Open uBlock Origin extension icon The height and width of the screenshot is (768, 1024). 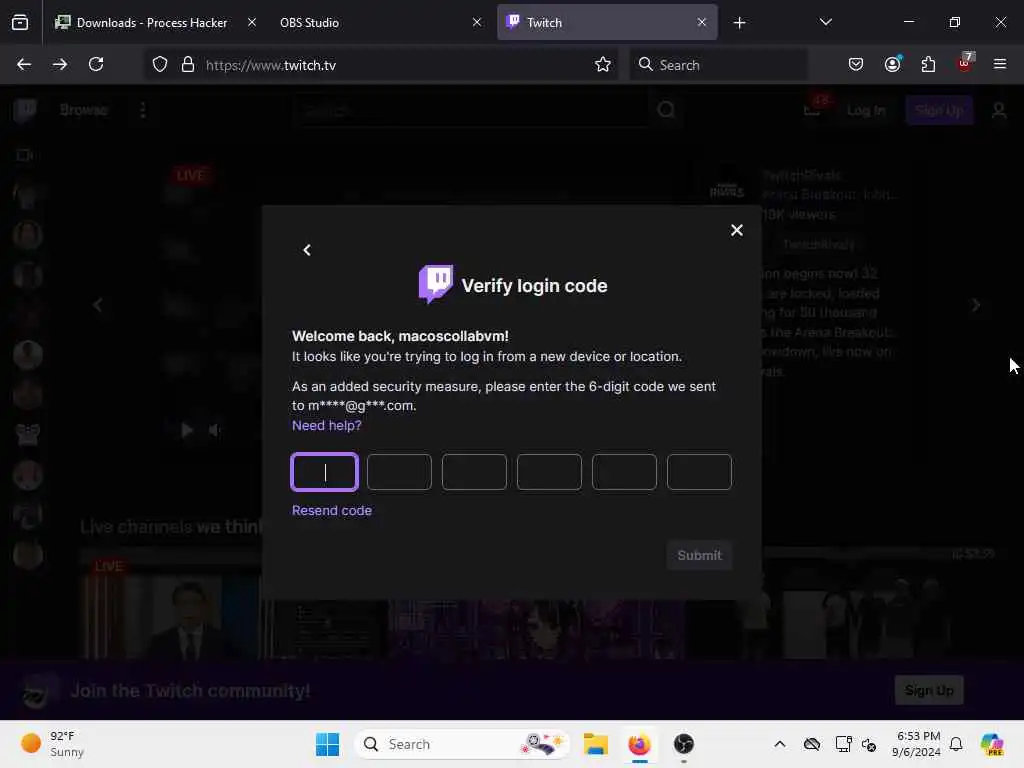click(965, 63)
